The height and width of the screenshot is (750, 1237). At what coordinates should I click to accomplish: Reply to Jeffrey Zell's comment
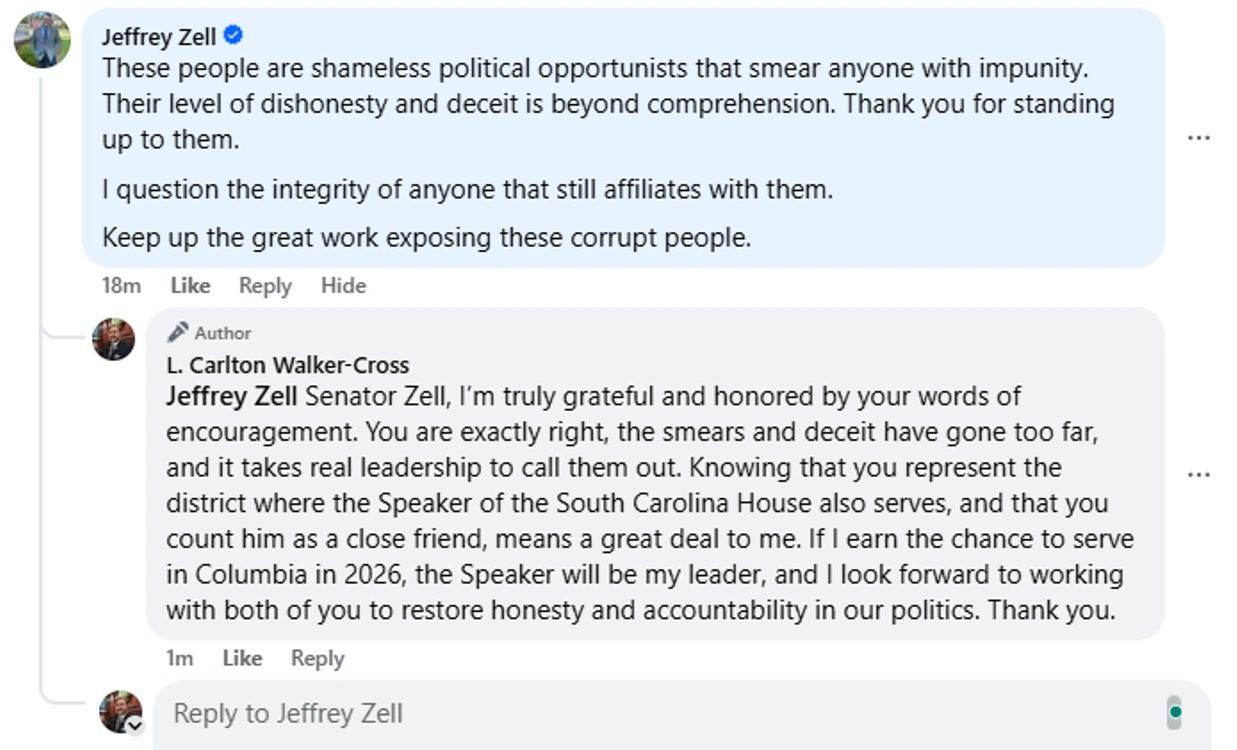click(x=265, y=286)
